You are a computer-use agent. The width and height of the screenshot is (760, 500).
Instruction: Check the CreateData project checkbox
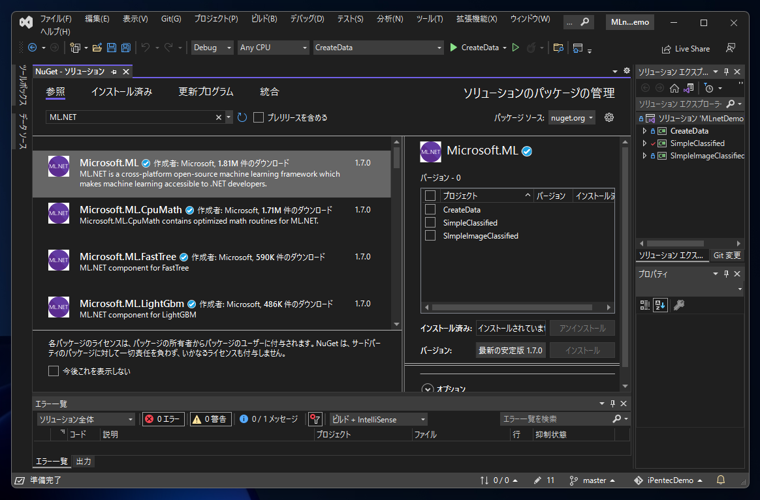pyautogui.click(x=430, y=209)
